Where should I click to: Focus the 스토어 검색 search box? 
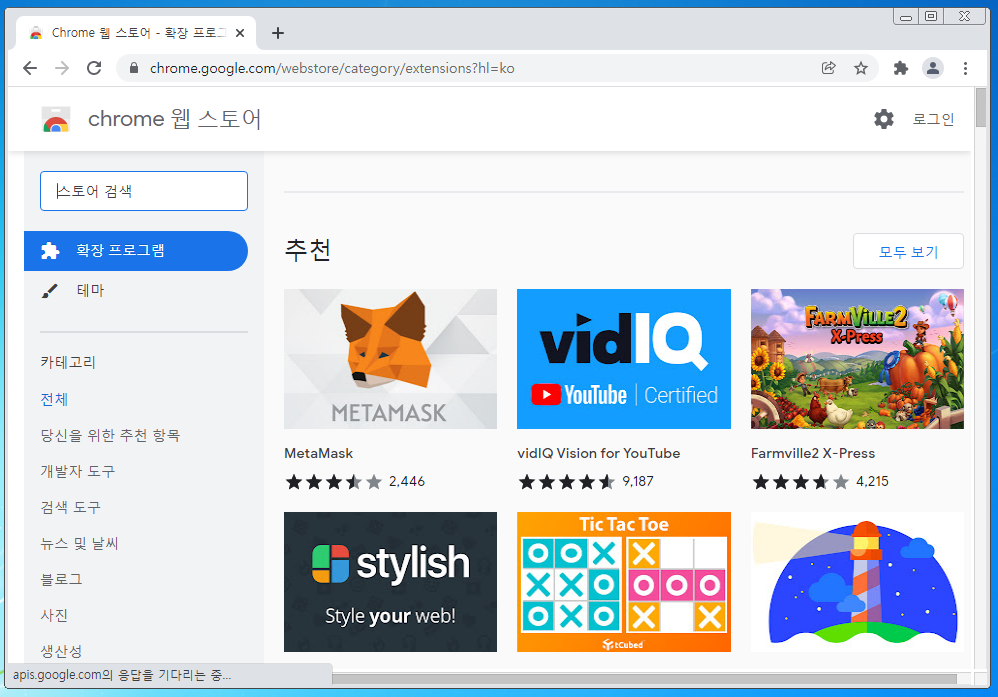click(144, 191)
